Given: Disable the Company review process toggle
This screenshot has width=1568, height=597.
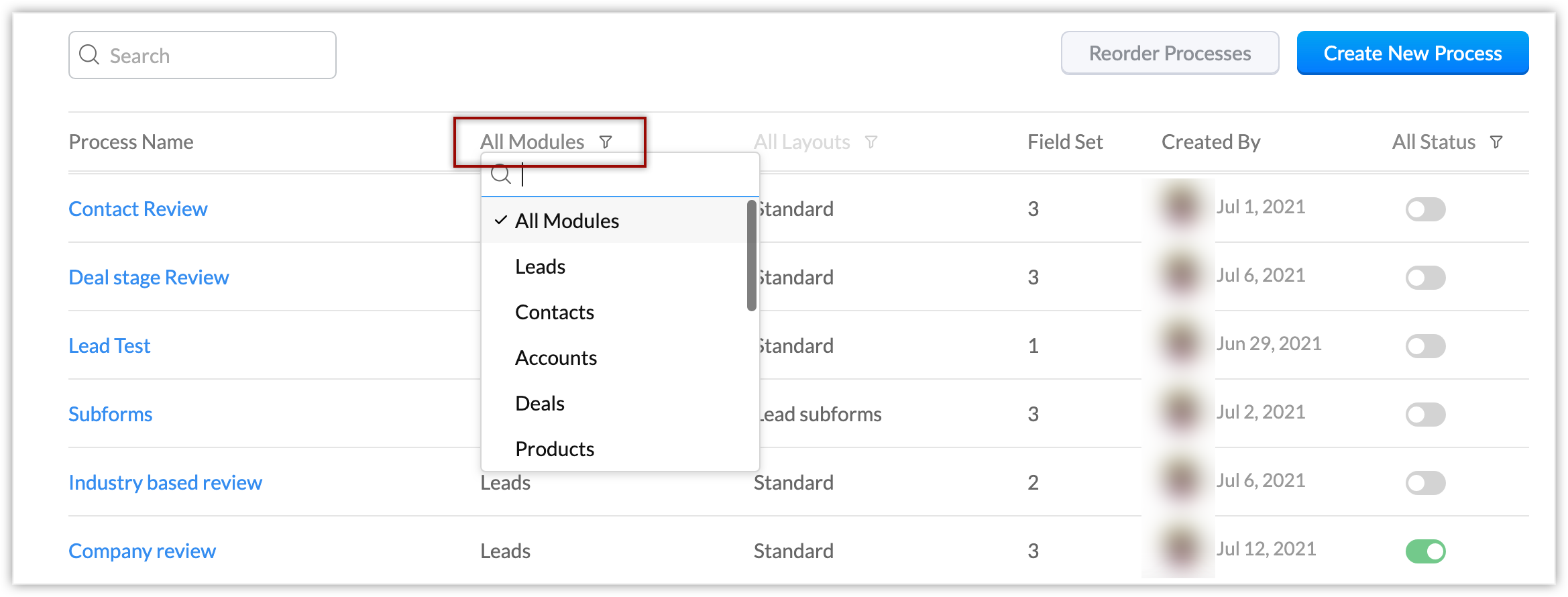Looking at the screenshot, I should coord(1425,551).
